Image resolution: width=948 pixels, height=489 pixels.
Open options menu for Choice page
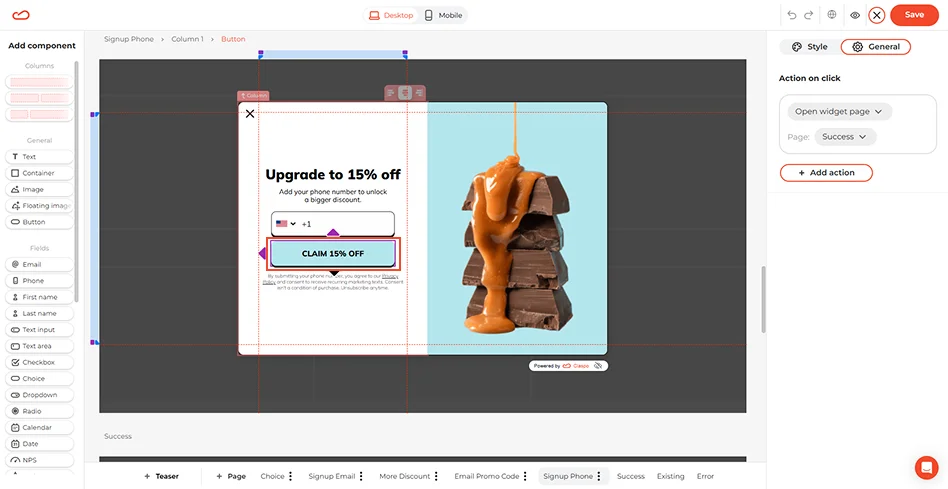pos(291,476)
